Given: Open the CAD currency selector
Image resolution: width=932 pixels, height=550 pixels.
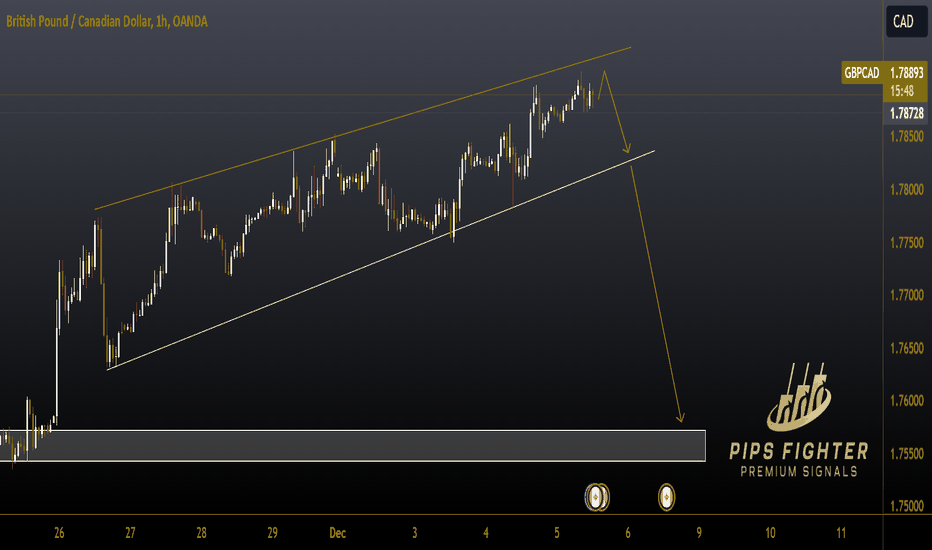Looking at the screenshot, I should [x=906, y=21].
